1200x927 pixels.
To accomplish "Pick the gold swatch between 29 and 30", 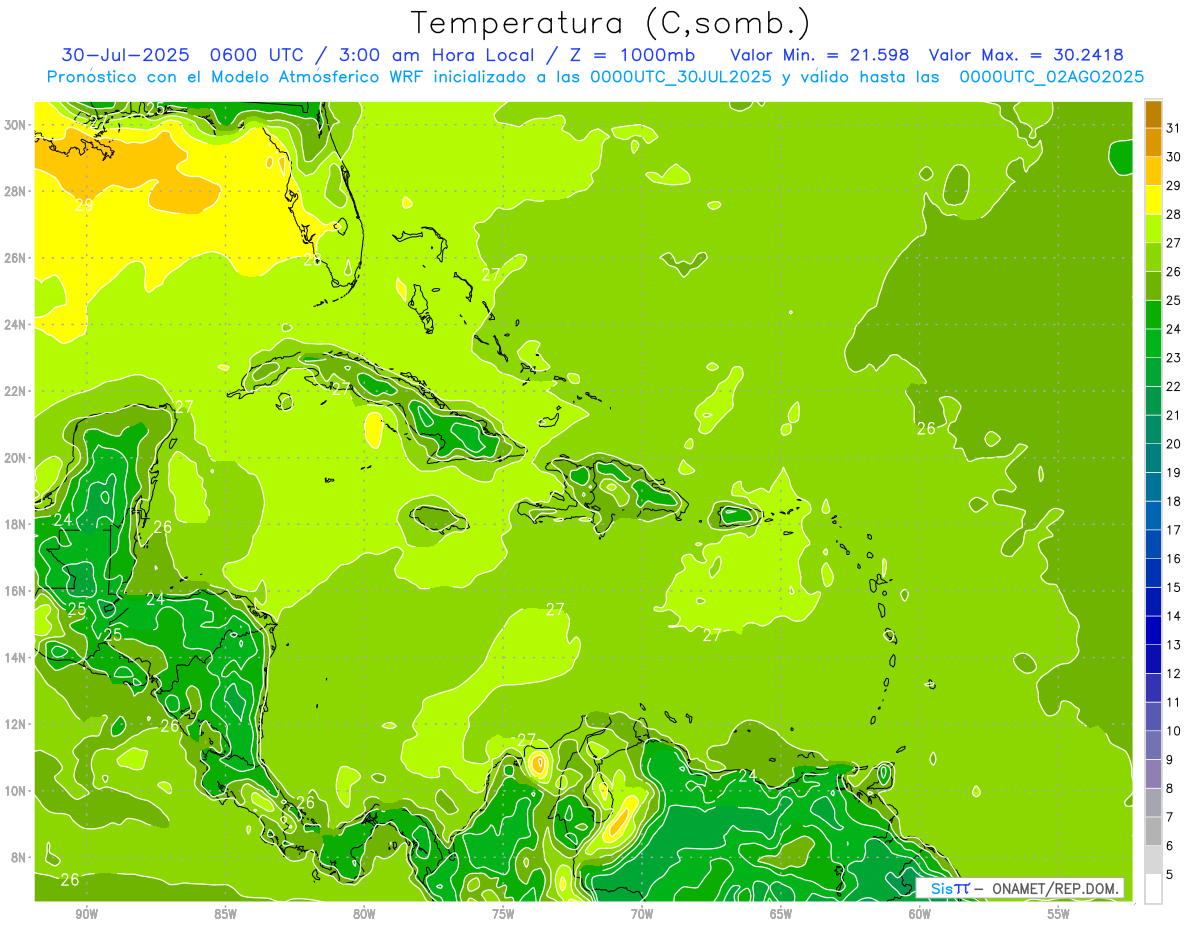I will (1154, 171).
